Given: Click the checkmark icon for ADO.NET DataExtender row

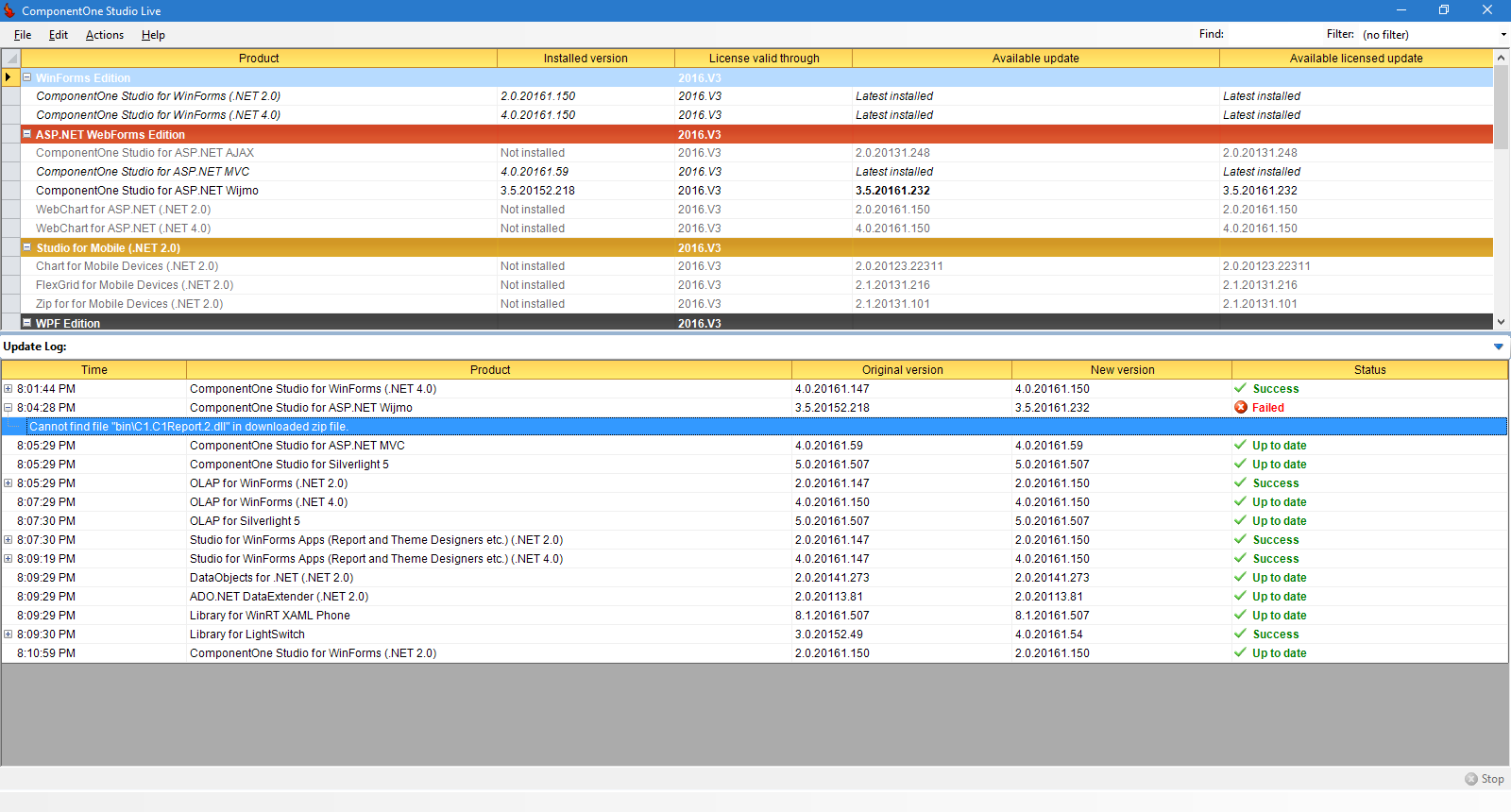Looking at the screenshot, I should [x=1241, y=596].
